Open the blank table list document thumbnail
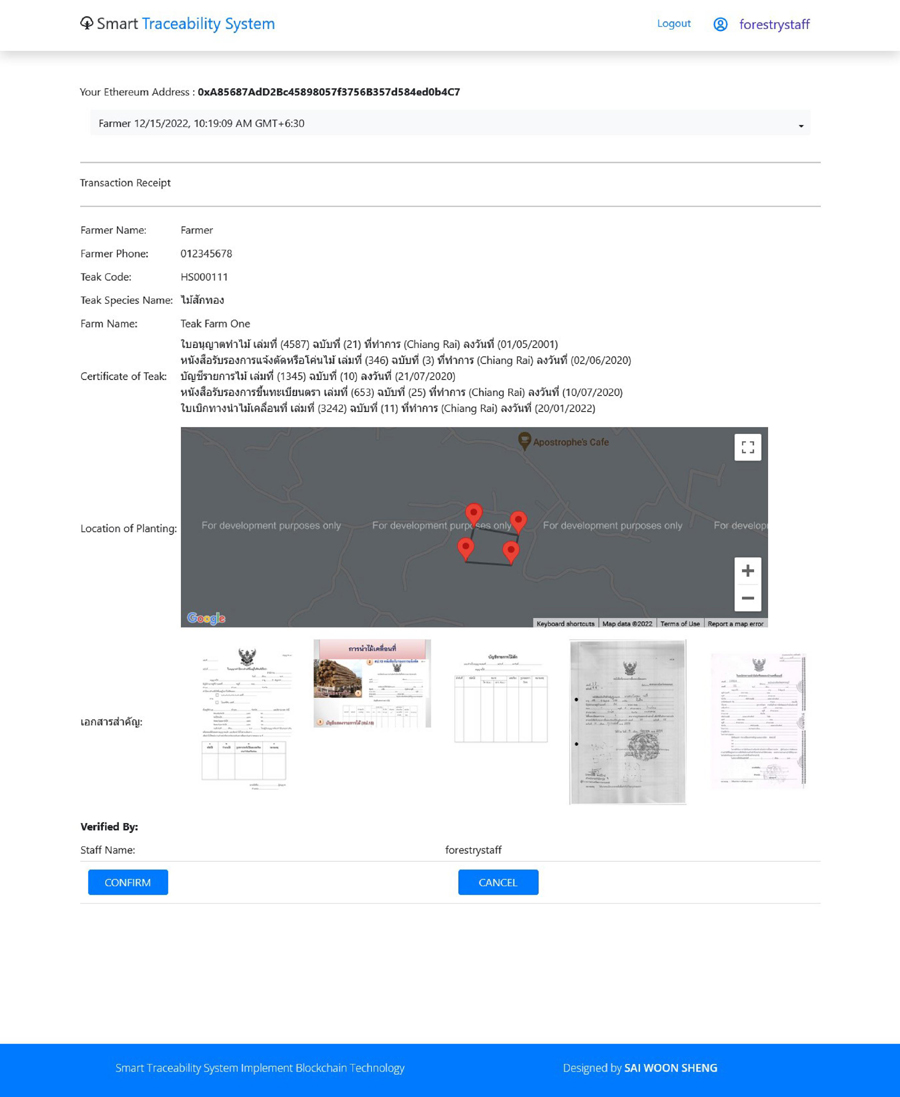 pyautogui.click(x=500, y=698)
